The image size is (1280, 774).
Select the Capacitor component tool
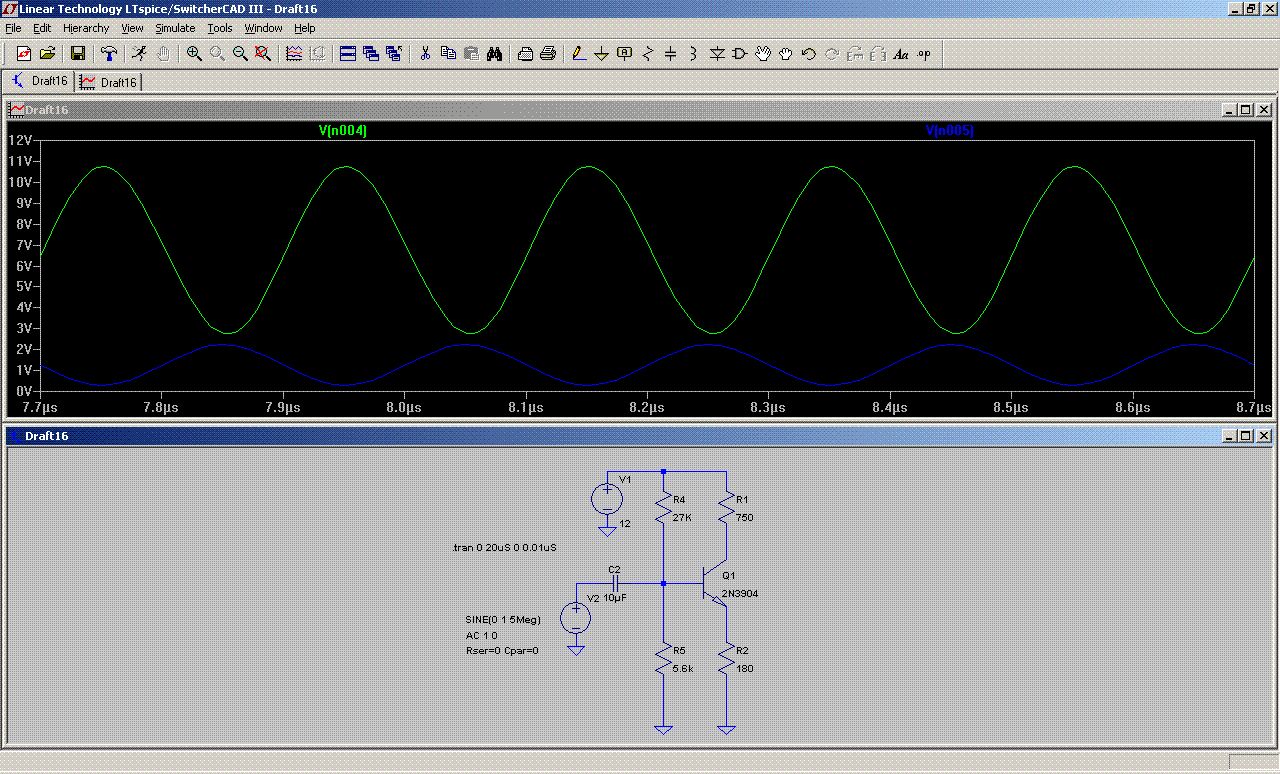point(670,54)
